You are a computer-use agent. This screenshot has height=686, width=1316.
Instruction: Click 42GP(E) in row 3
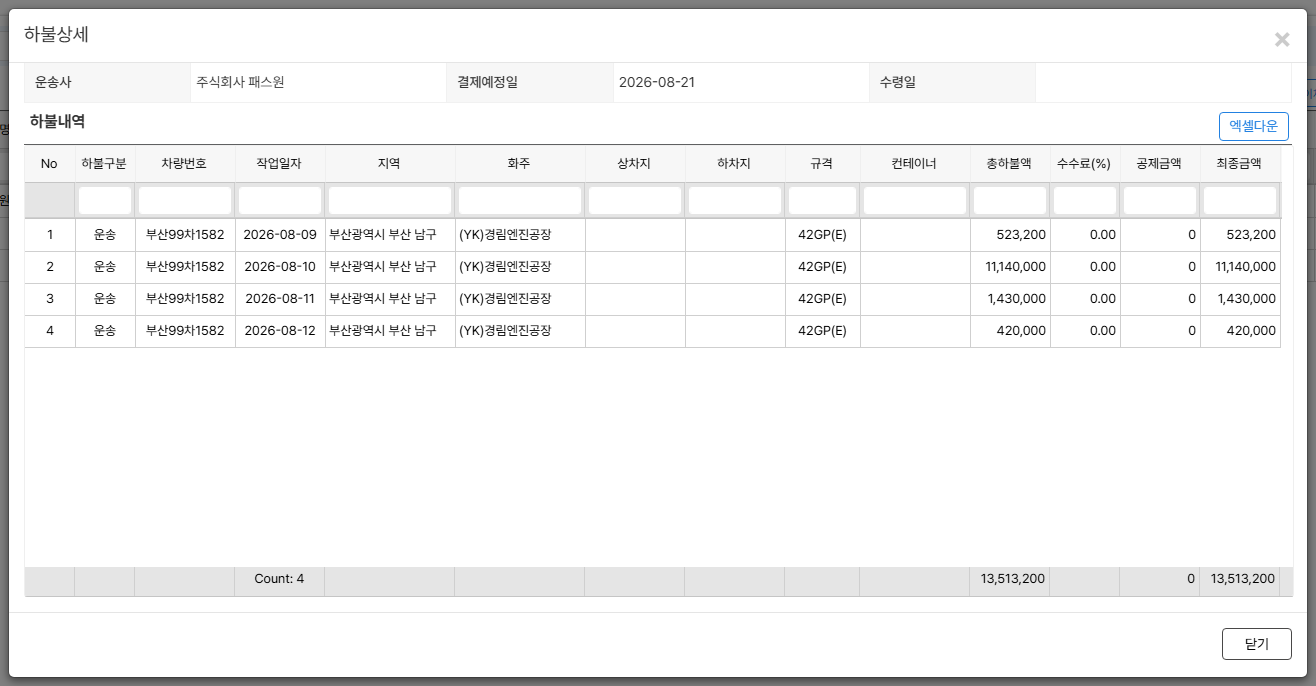[822, 299]
